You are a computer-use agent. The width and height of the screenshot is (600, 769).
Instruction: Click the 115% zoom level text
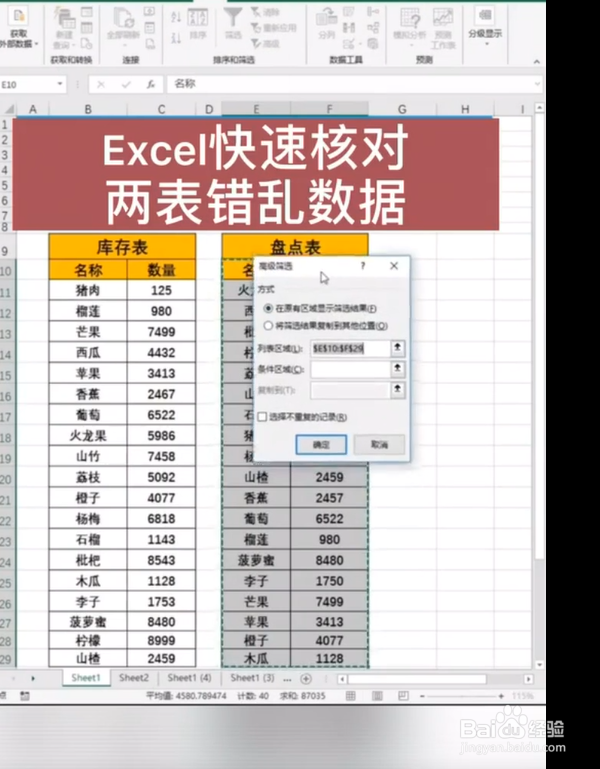tap(522, 696)
